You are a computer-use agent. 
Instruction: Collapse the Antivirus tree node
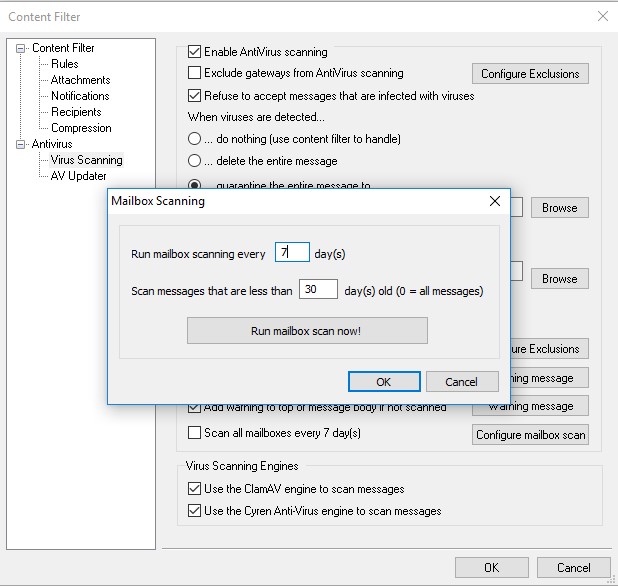pyautogui.click(x=20, y=145)
